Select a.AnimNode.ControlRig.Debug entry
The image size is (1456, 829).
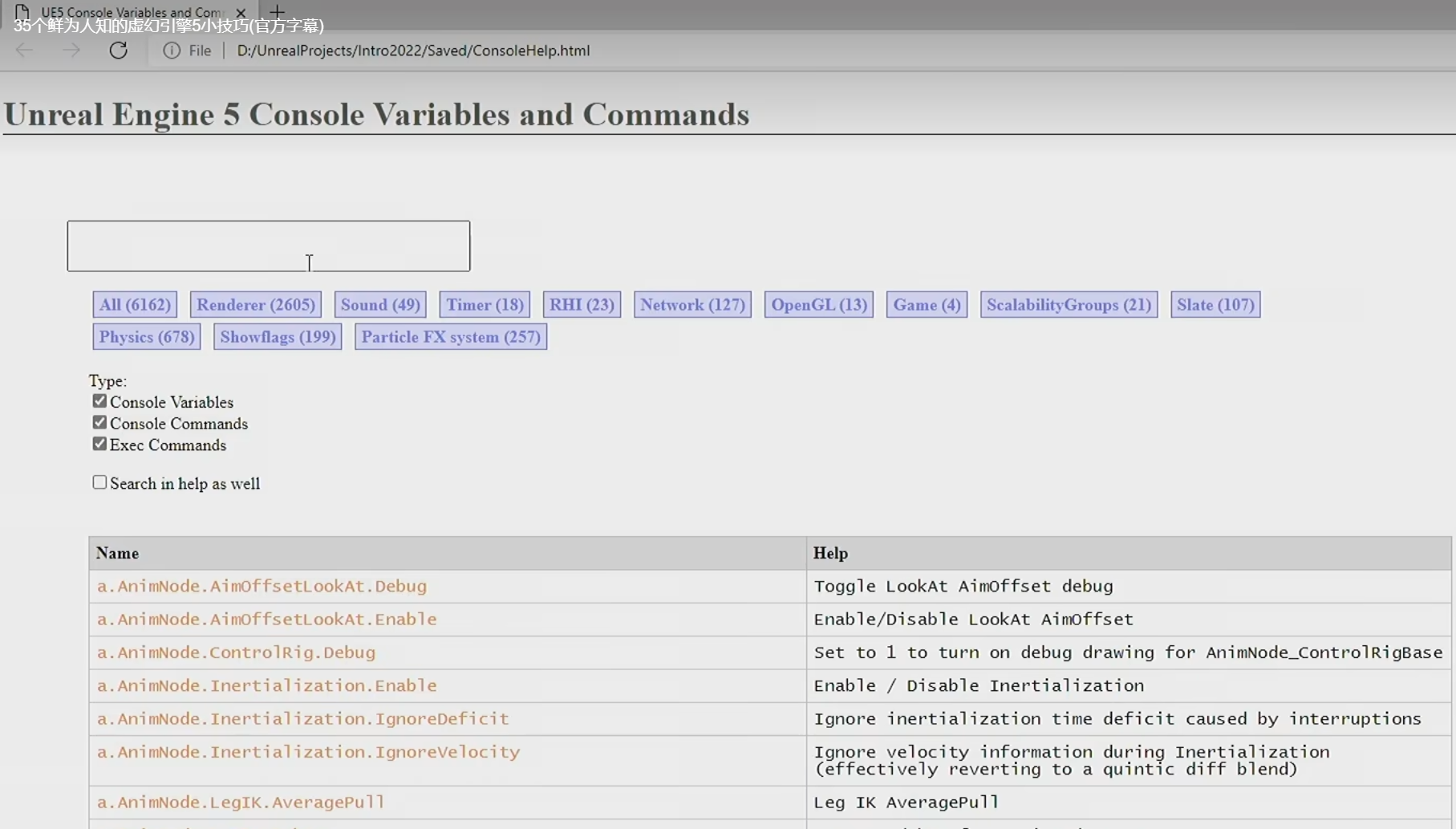(236, 652)
